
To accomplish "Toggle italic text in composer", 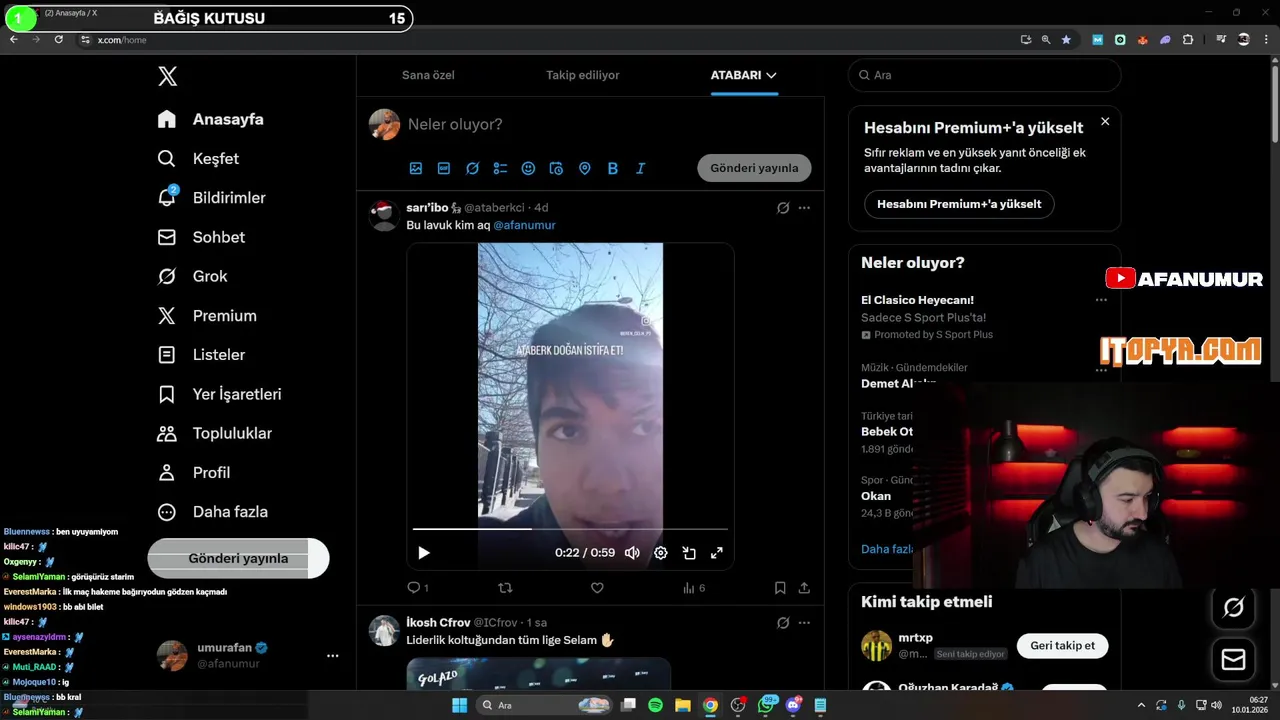I will (x=641, y=168).
